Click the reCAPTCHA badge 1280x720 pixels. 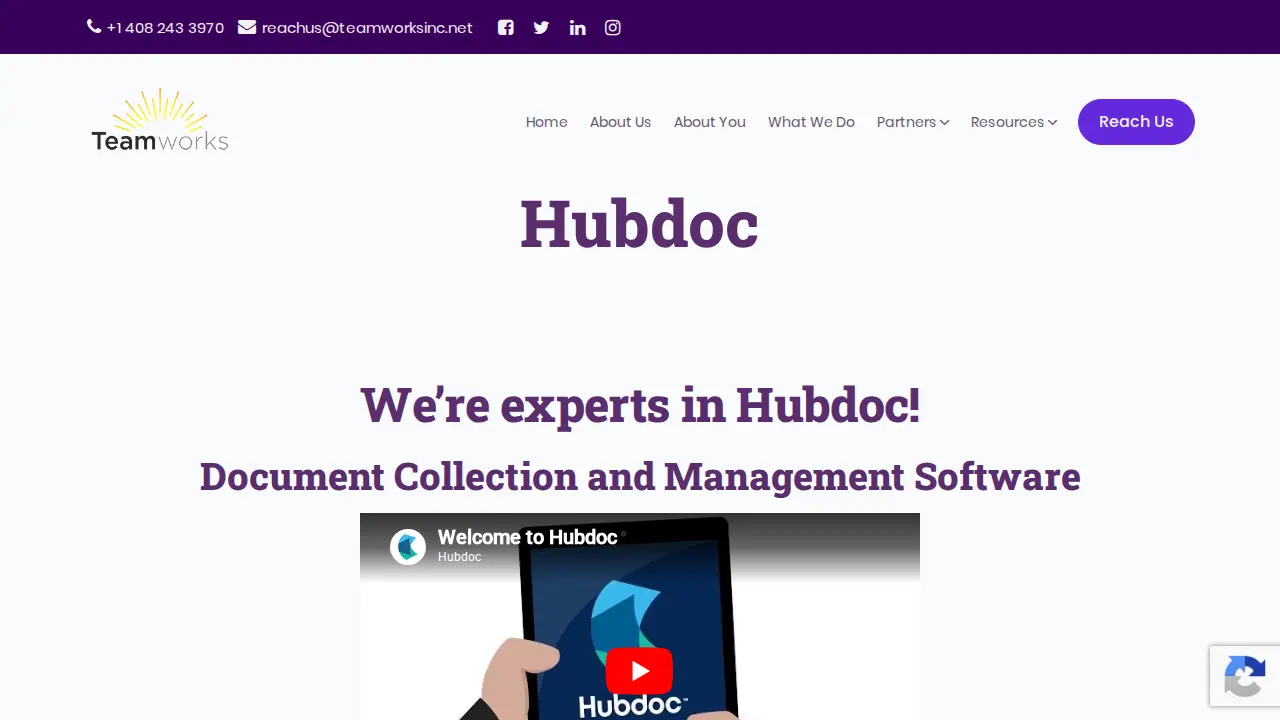pyautogui.click(x=1245, y=676)
